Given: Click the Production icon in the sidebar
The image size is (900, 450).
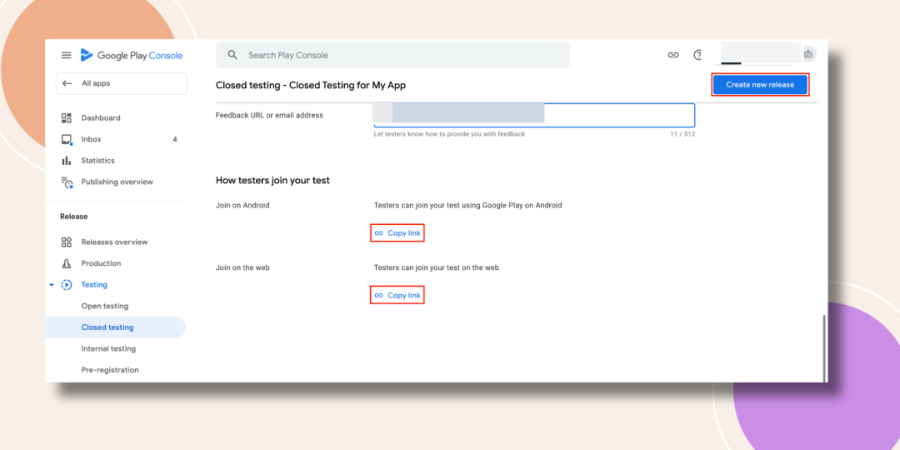Looking at the screenshot, I should pyautogui.click(x=67, y=263).
